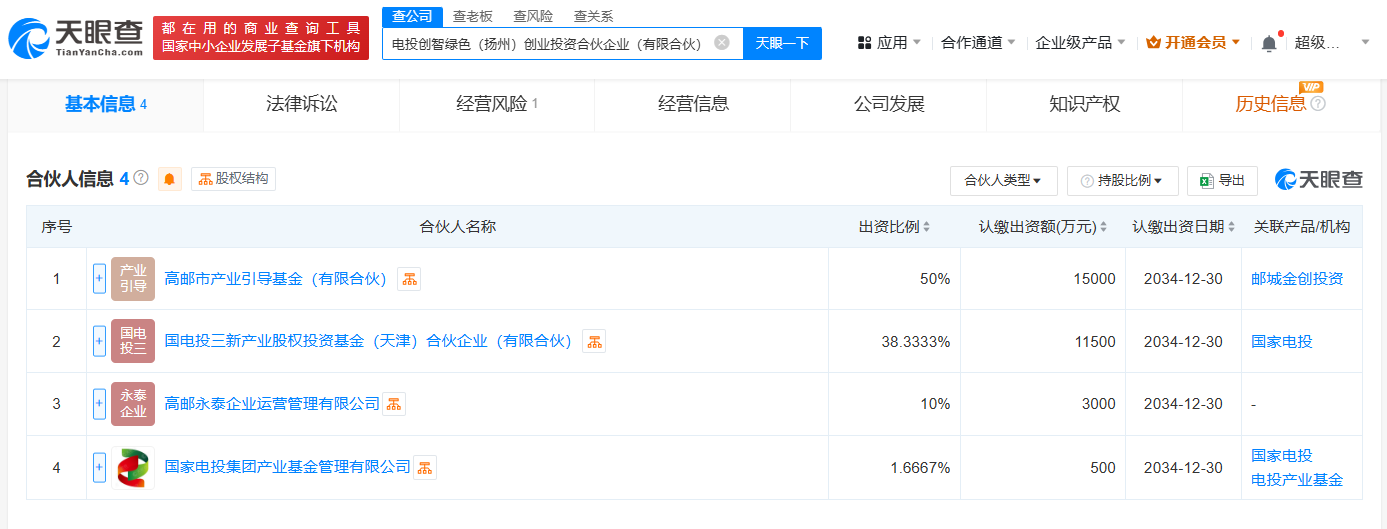
Task: Open equity structure icon for 高邮市产业引导基金
Action: [409, 280]
